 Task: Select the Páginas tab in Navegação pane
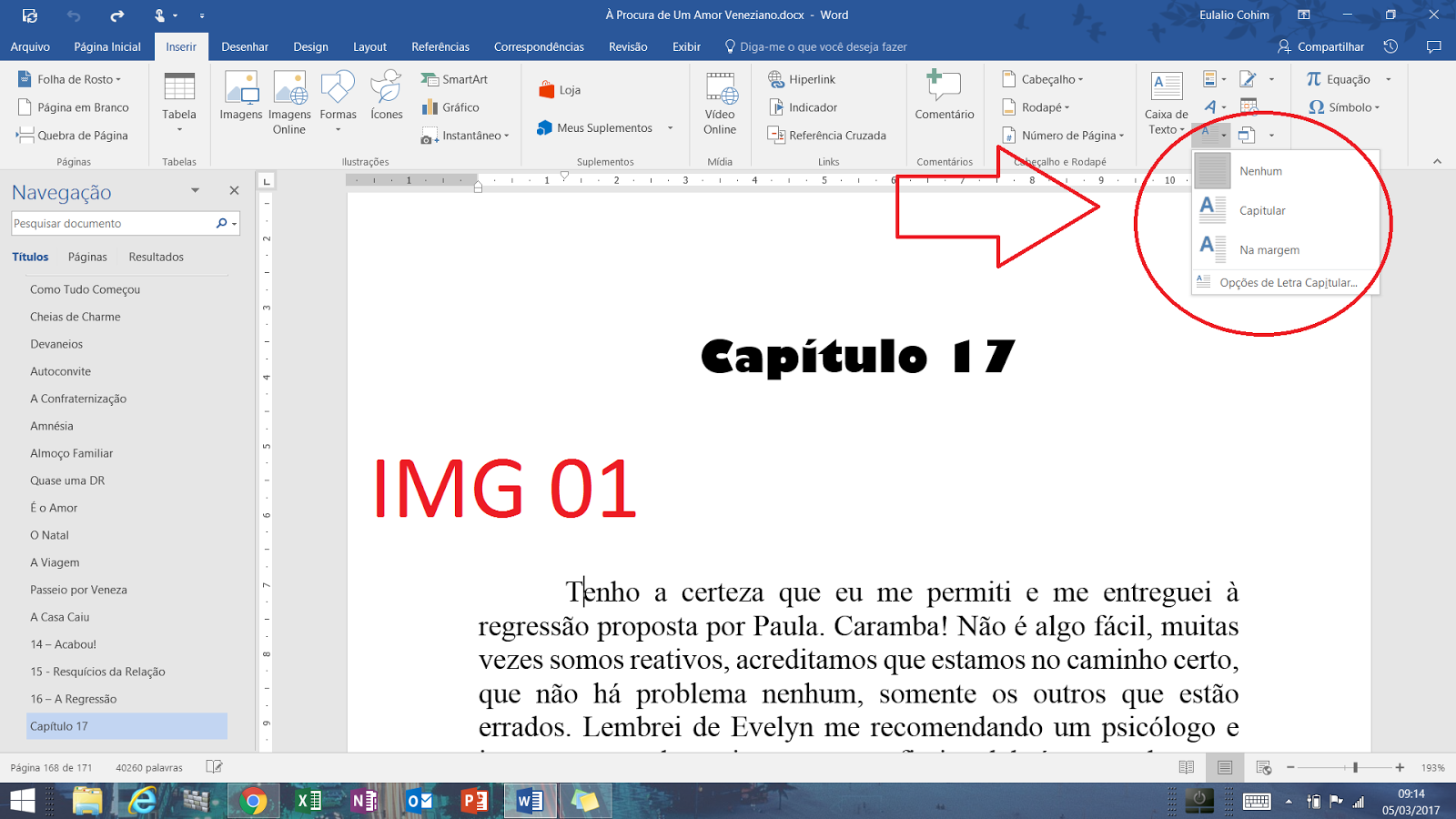tap(86, 257)
